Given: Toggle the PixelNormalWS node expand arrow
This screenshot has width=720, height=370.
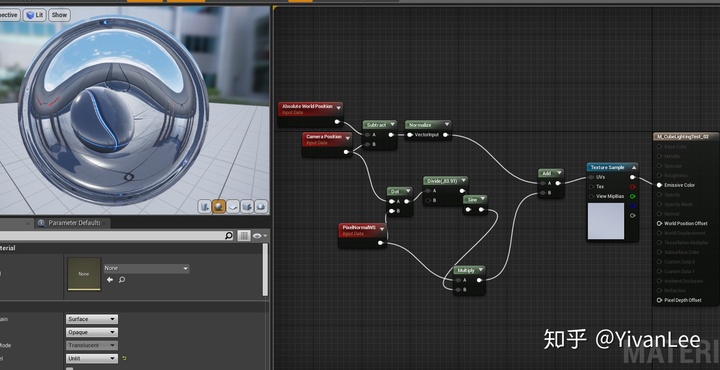Looking at the screenshot, I should (x=382, y=229).
